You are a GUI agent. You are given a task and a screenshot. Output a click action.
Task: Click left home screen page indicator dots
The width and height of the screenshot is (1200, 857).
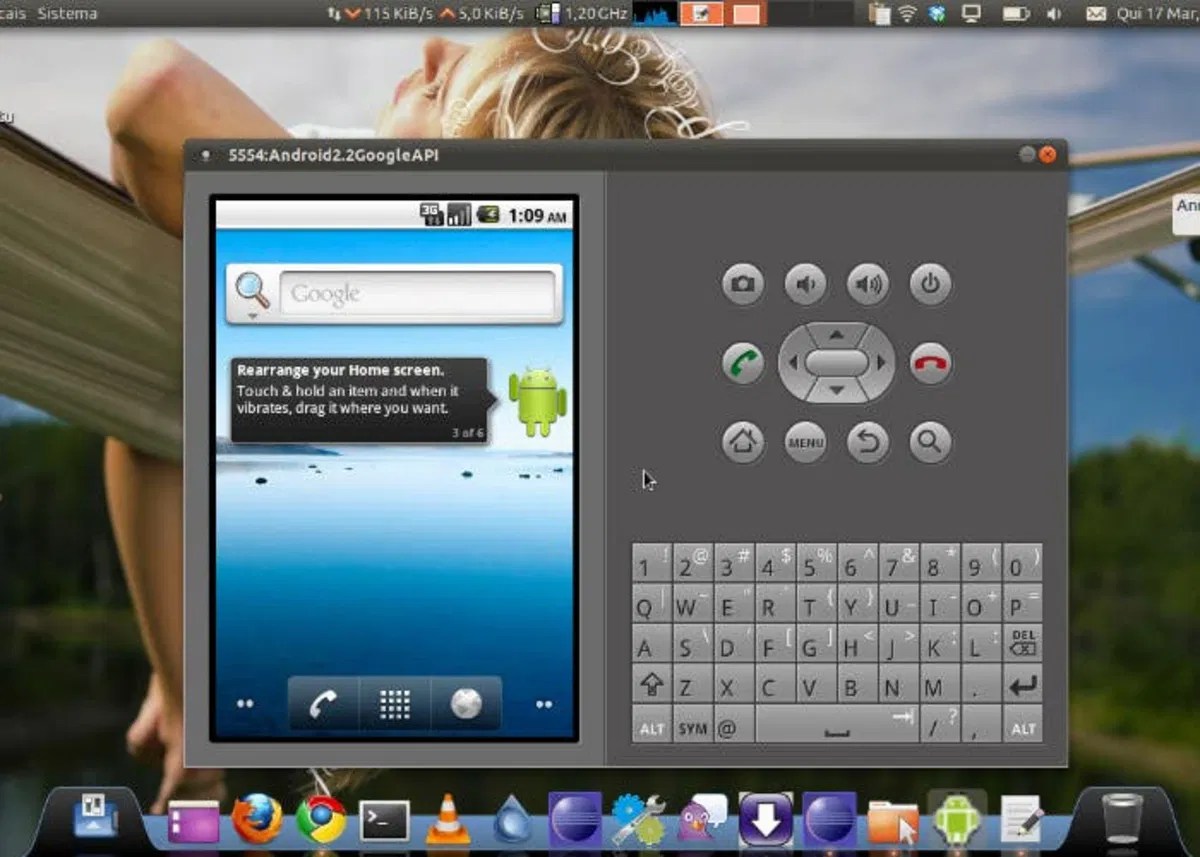[245, 704]
